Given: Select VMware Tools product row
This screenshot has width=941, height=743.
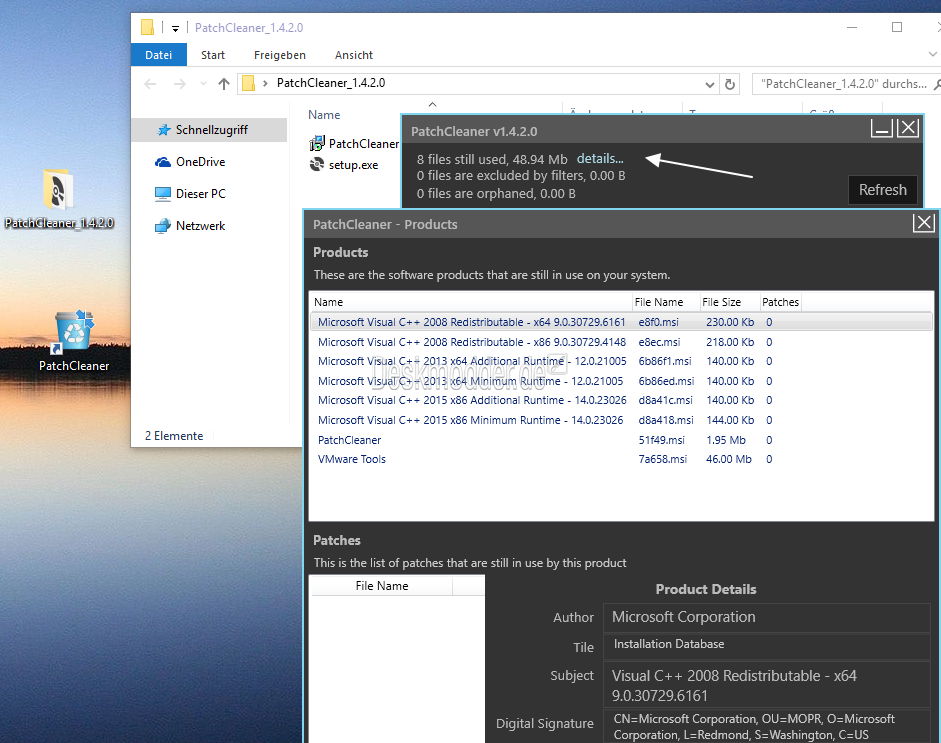Looking at the screenshot, I should pyautogui.click(x=621, y=459).
